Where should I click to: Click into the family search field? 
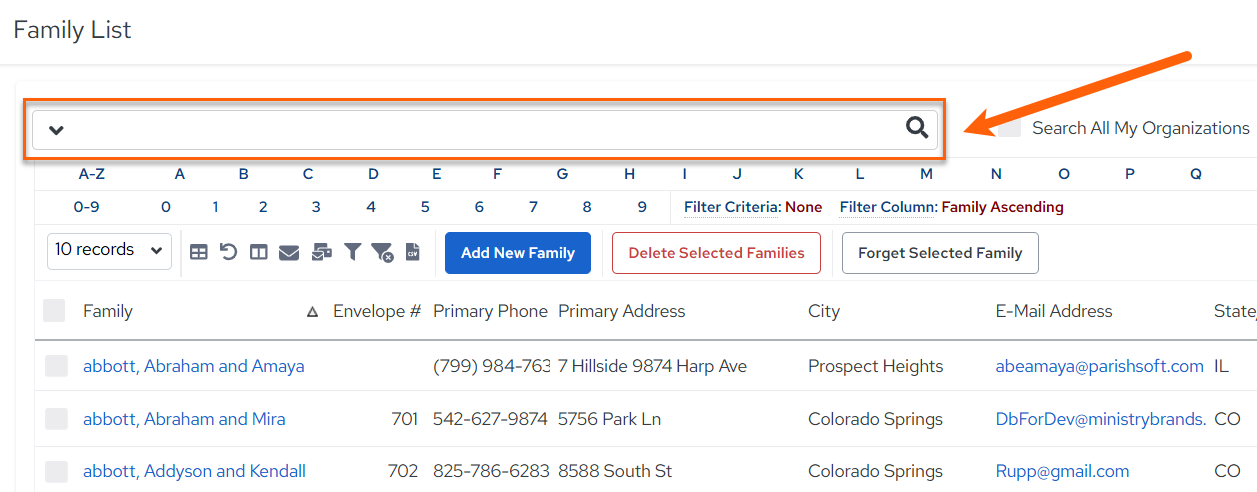(485, 129)
